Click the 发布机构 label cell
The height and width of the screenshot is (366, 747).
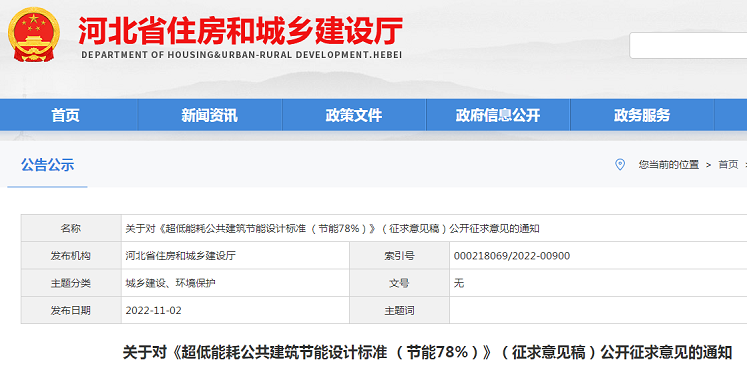(71, 256)
